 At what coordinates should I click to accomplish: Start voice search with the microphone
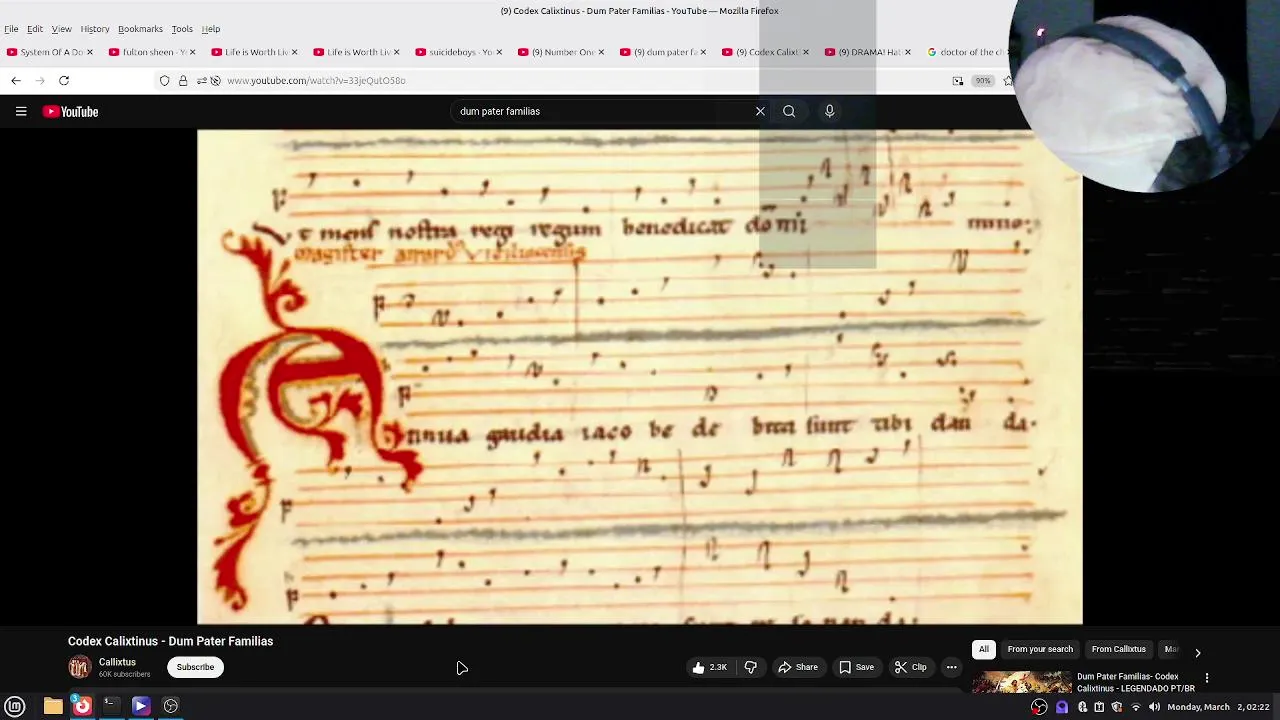point(829,111)
